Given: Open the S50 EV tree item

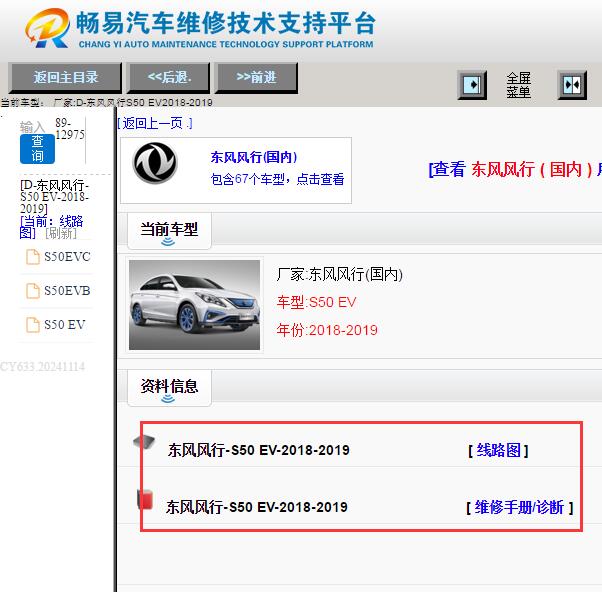Looking at the screenshot, I should pyautogui.click(x=64, y=325).
